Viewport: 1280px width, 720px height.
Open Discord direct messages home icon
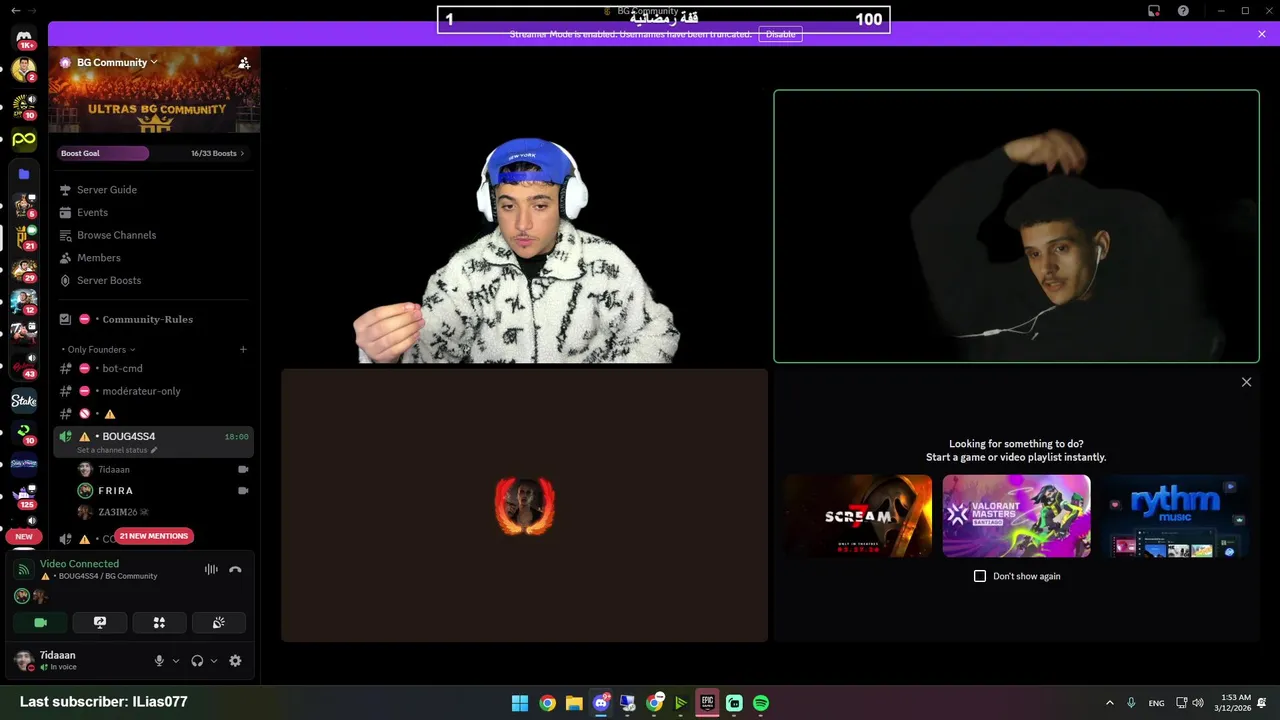click(x=24, y=37)
